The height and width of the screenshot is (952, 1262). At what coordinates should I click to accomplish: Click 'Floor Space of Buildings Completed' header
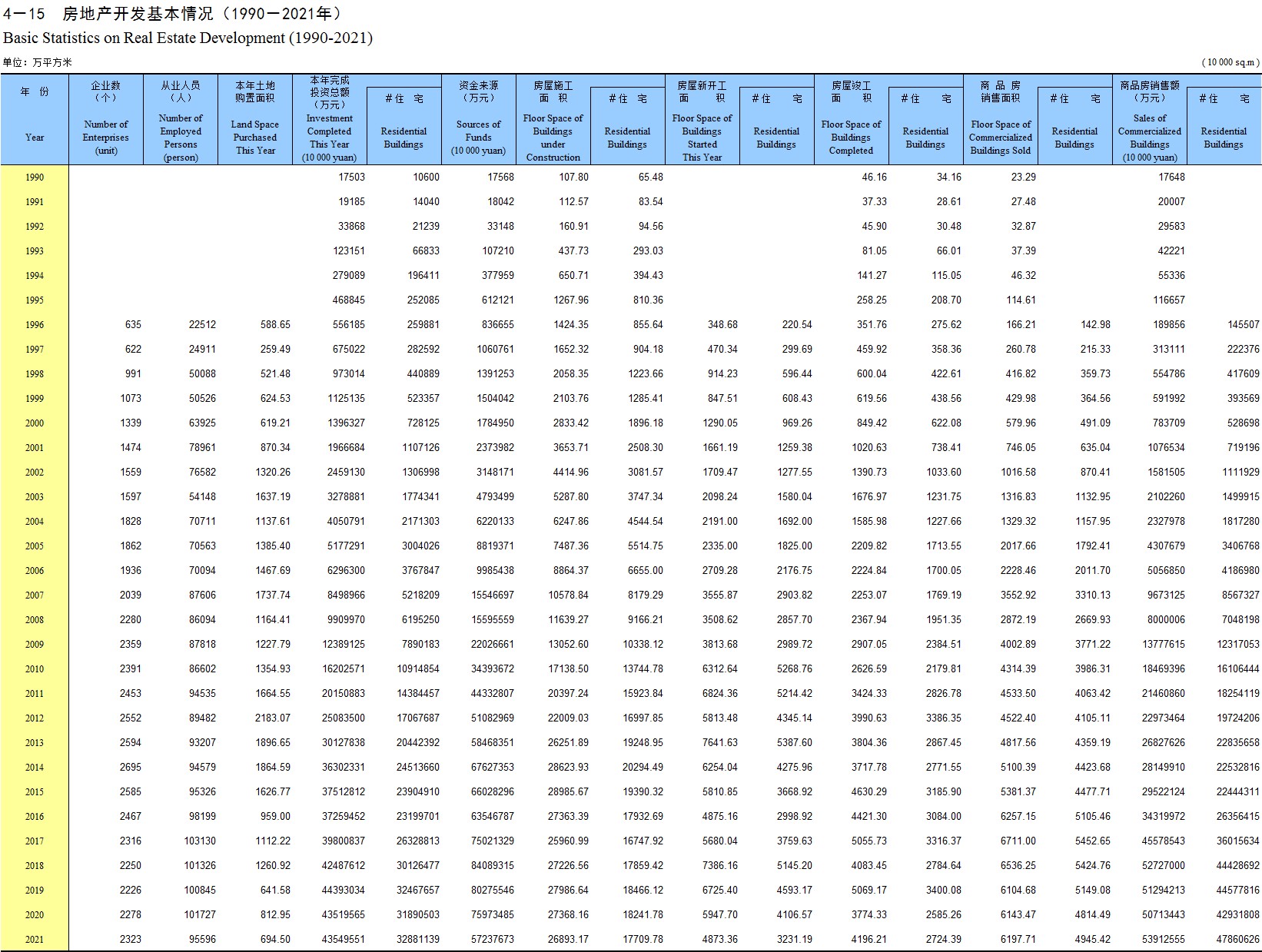pos(851,138)
